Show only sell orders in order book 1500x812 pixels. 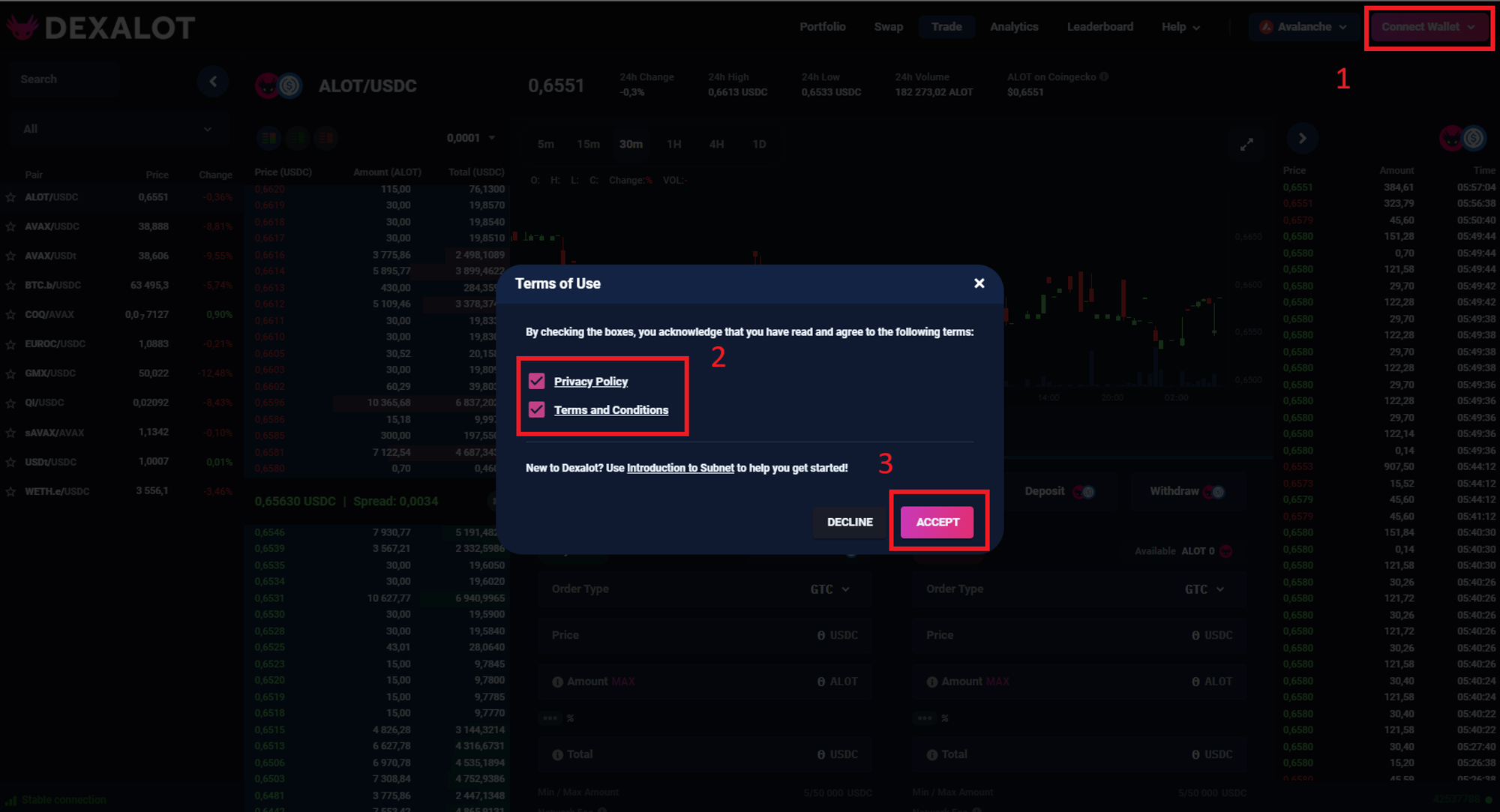click(x=325, y=138)
